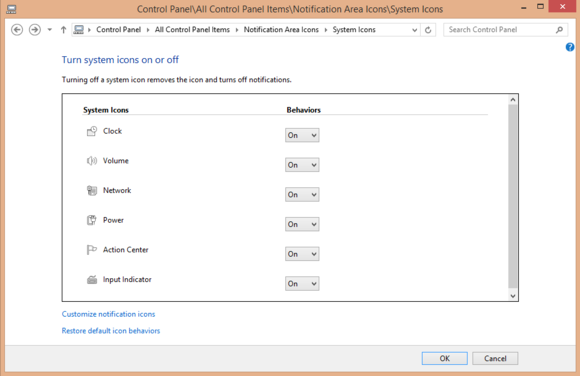Click the search magnifier icon
580x376 pixels.
[559, 30]
